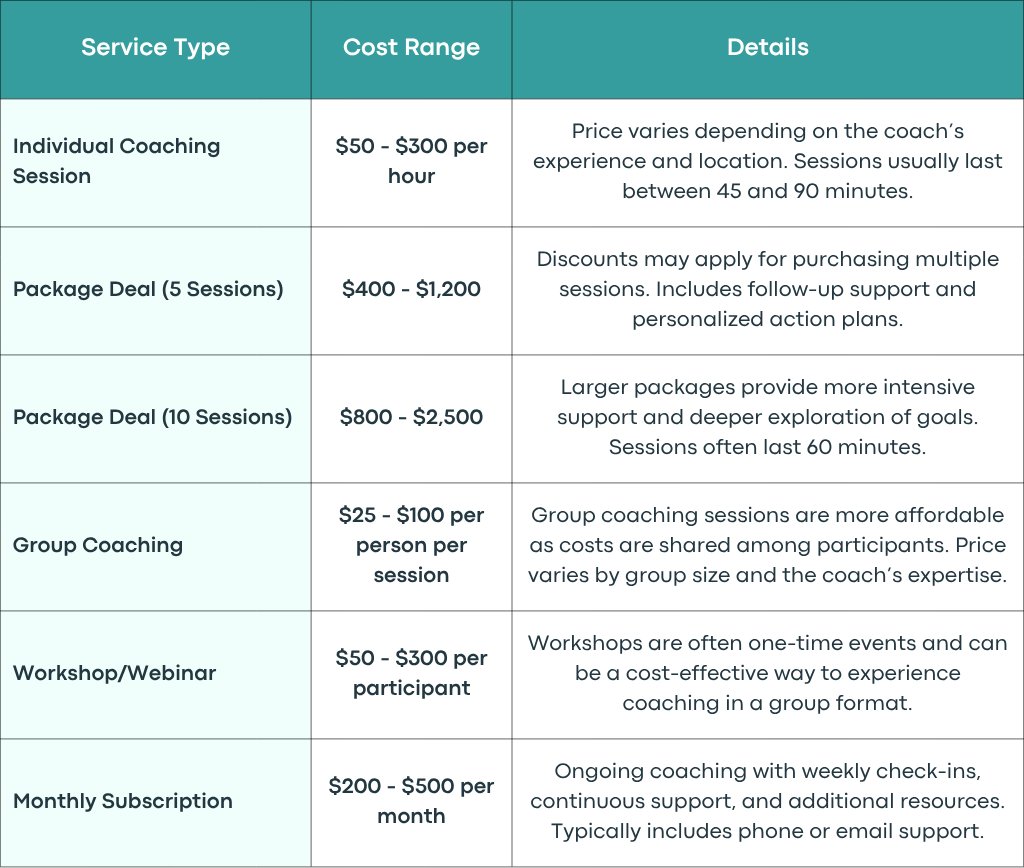1024x868 pixels.
Task: Click the Service Type column header
Action: (155, 48)
